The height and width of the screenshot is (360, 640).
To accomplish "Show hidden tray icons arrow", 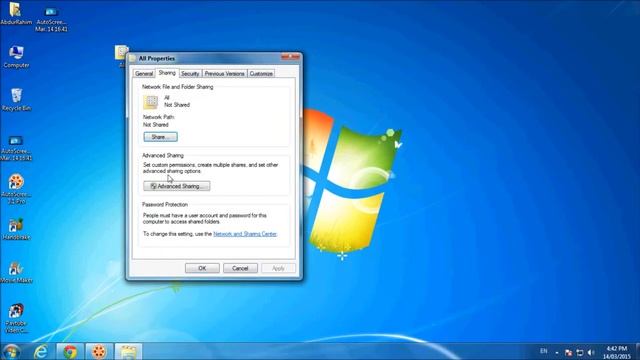I will click(557, 352).
